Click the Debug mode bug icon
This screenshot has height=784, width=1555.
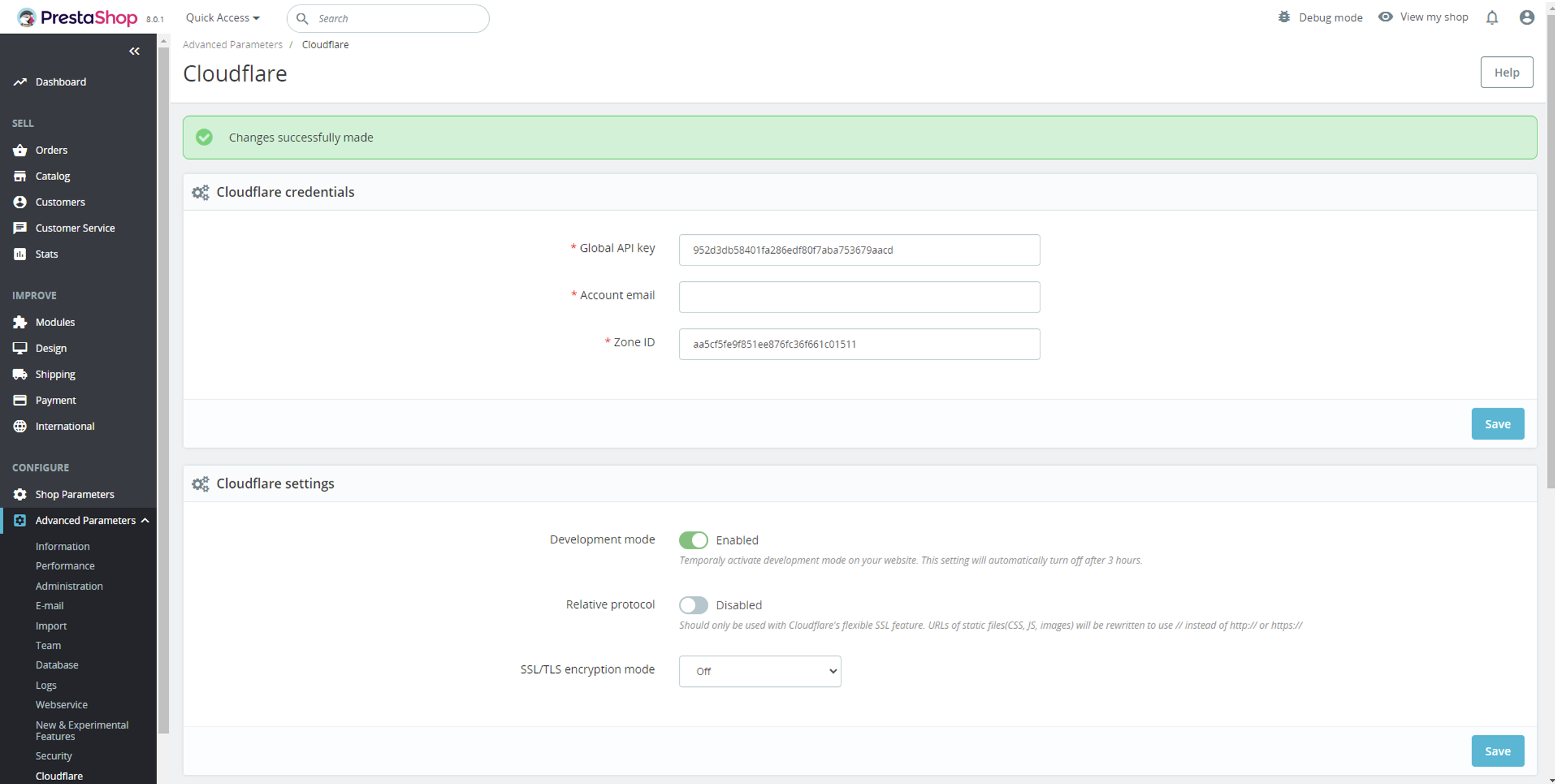point(1284,17)
